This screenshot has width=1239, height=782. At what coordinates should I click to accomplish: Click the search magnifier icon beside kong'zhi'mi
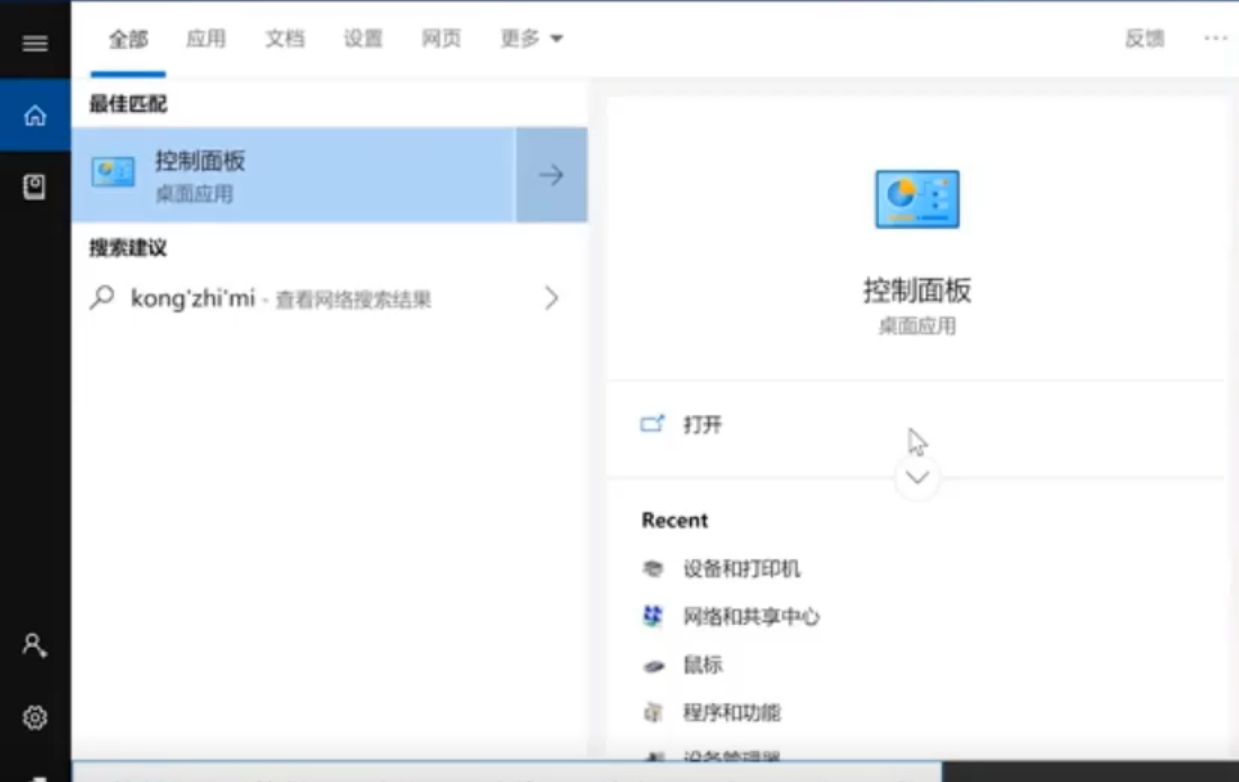(102, 298)
